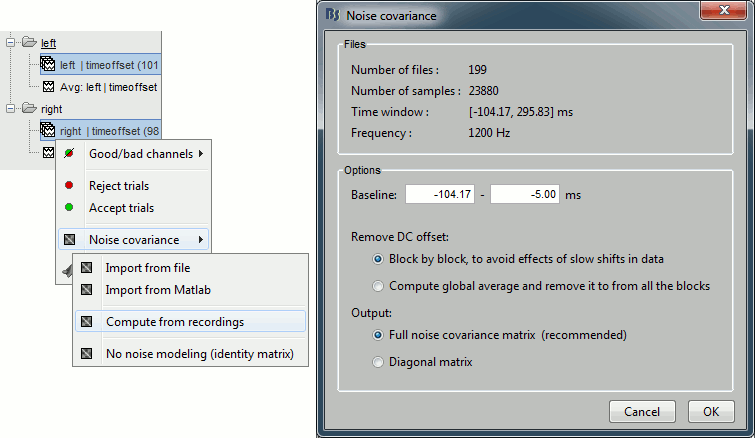Click the baseline start field showing -104.17
The height and width of the screenshot is (438, 755).
click(439, 195)
